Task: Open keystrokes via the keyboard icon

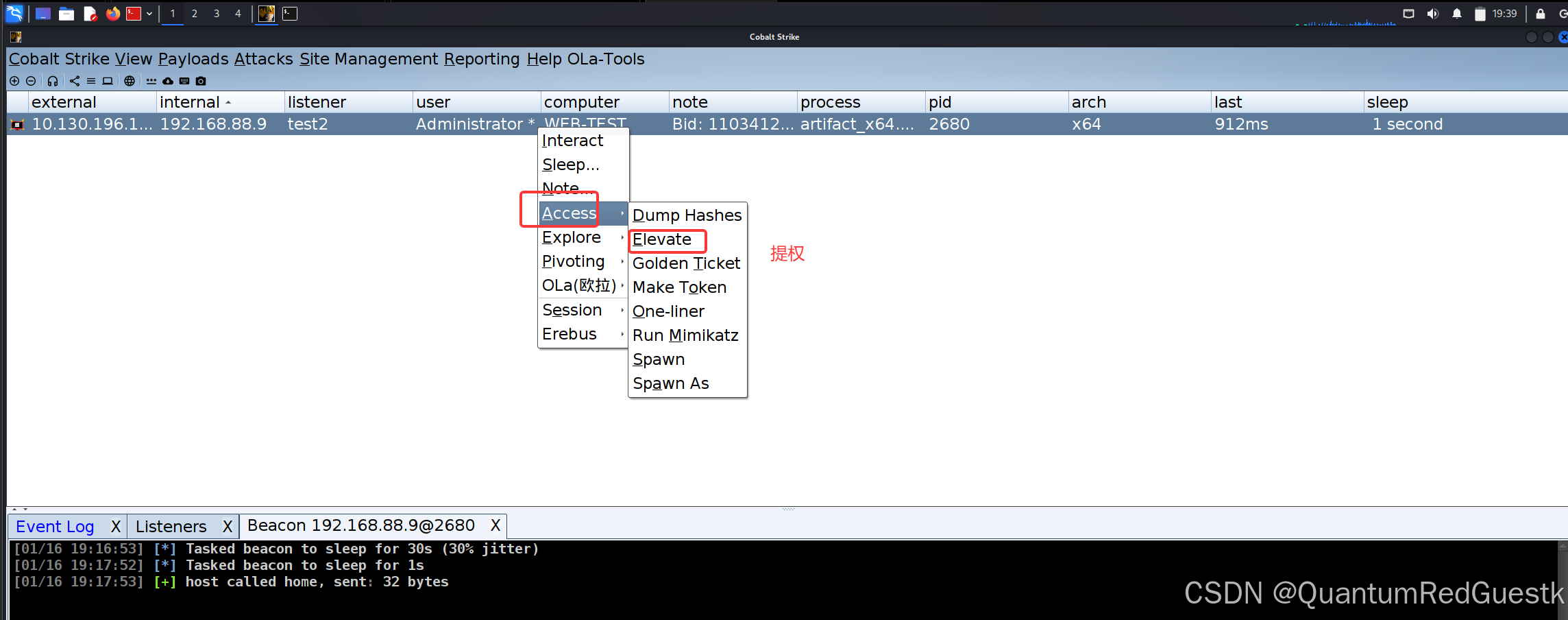Action: pyautogui.click(x=184, y=81)
